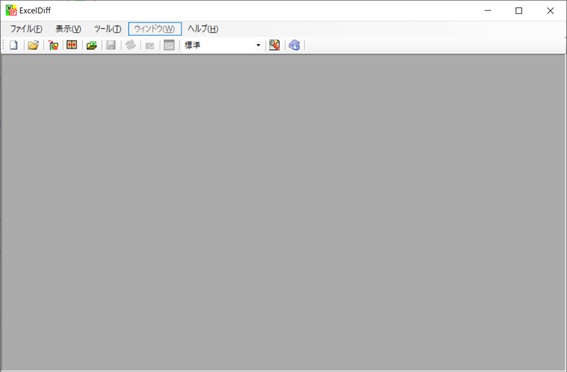Click the 標準 combo box text

click(x=193, y=45)
